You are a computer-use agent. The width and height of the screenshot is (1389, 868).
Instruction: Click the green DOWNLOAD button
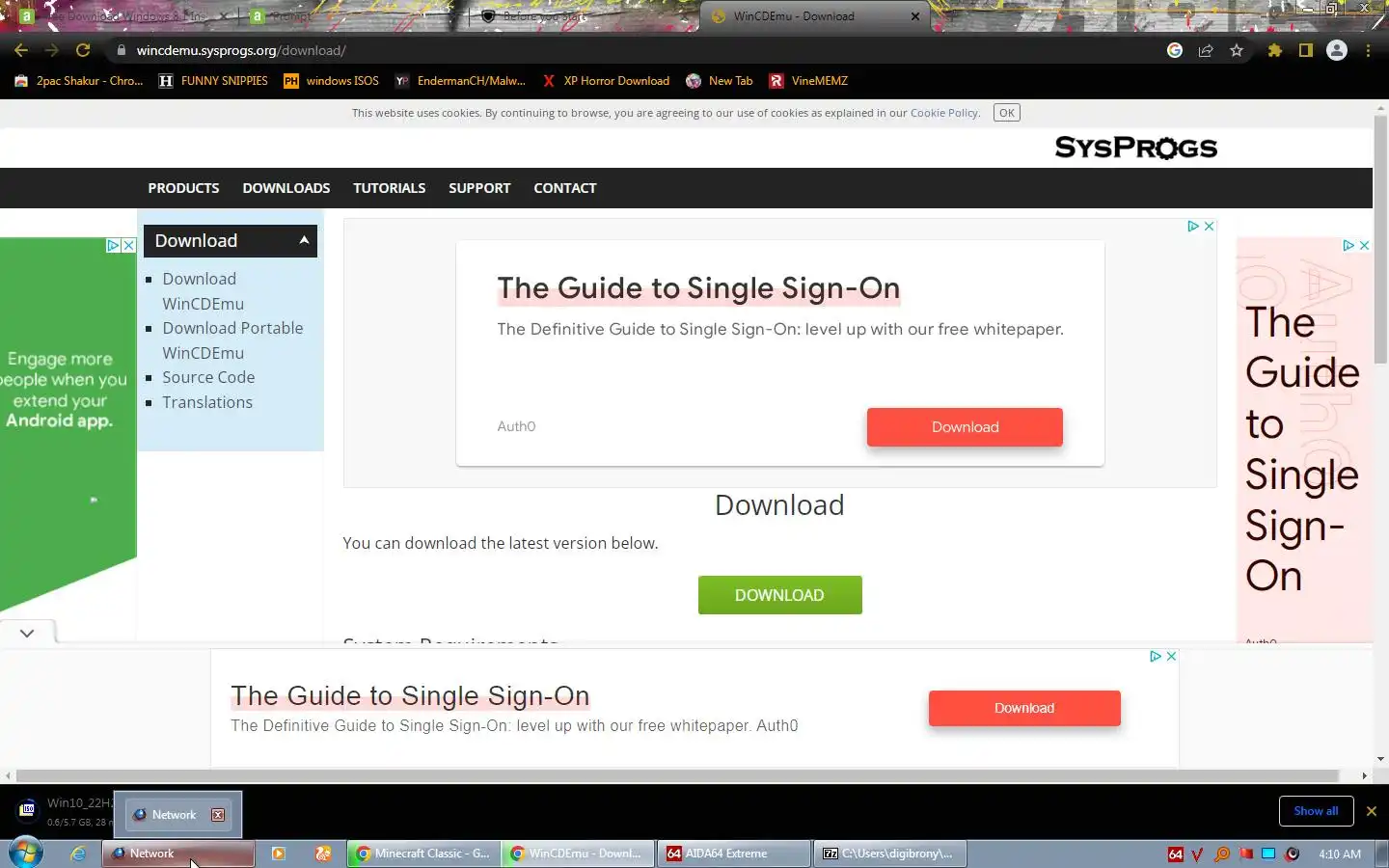click(x=779, y=595)
